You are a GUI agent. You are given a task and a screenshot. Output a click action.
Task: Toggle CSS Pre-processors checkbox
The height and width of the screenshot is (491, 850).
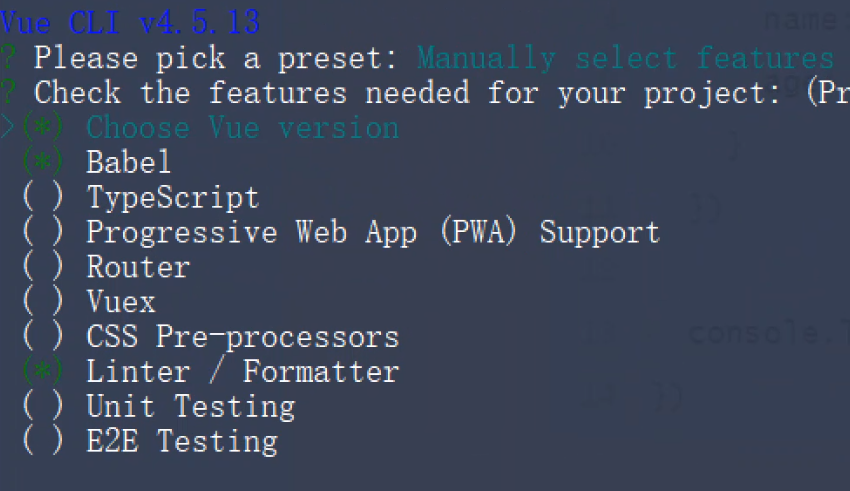point(42,337)
